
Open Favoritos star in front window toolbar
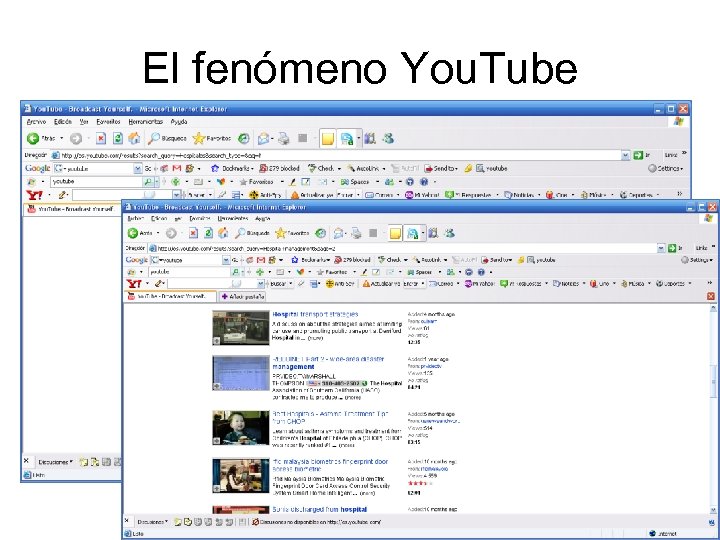coord(292,233)
